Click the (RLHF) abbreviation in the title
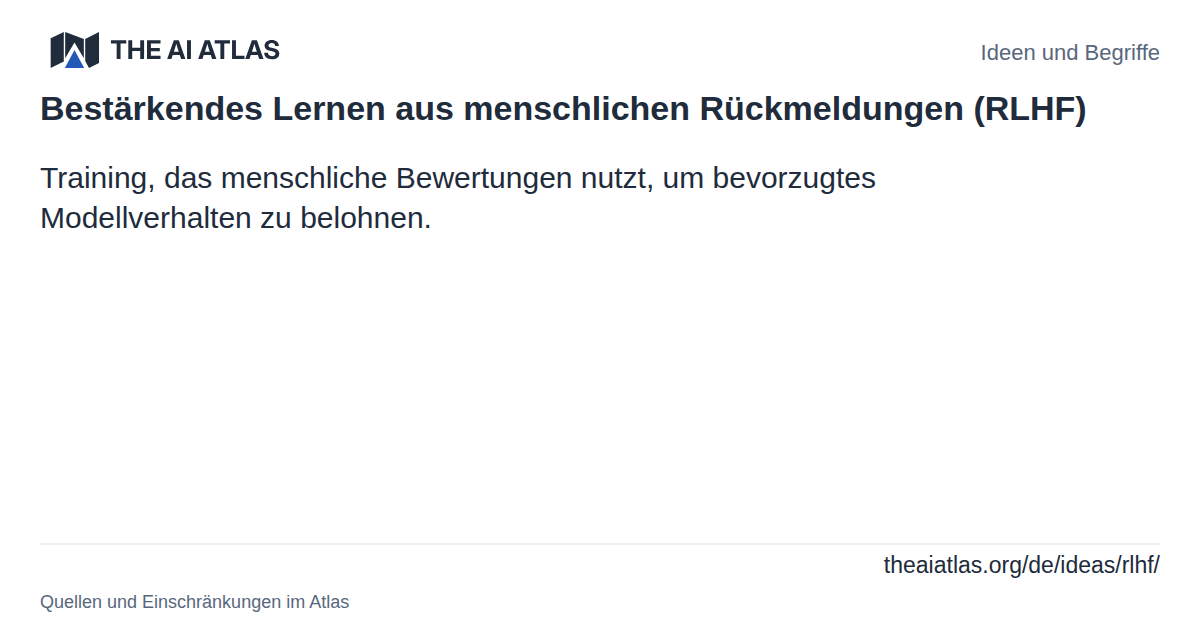The height and width of the screenshot is (630, 1200). (x=1030, y=109)
